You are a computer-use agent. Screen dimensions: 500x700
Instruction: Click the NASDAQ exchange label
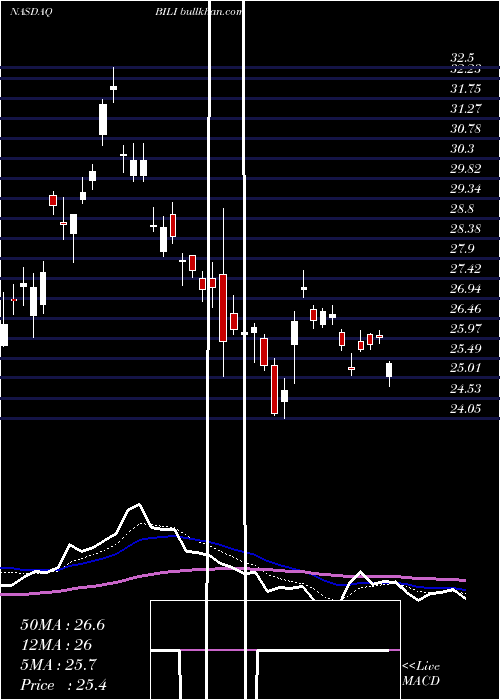30,12
